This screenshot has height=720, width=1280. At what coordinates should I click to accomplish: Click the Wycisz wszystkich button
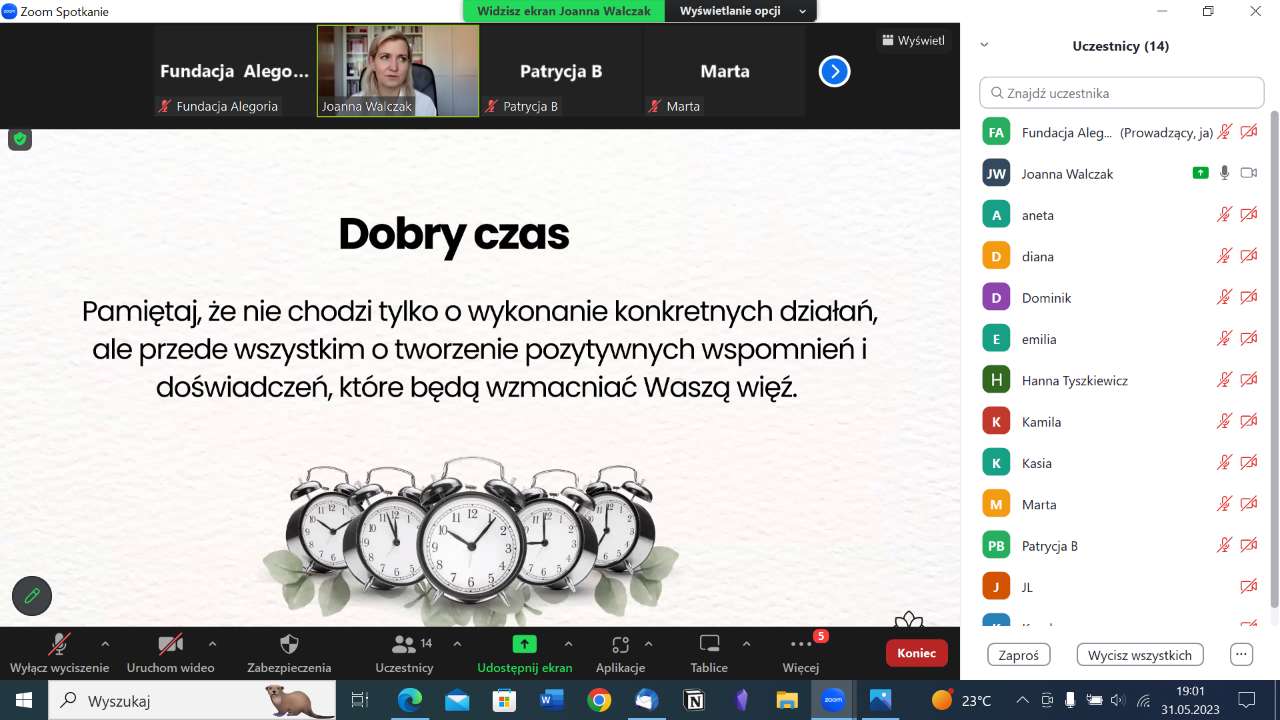(x=1139, y=655)
